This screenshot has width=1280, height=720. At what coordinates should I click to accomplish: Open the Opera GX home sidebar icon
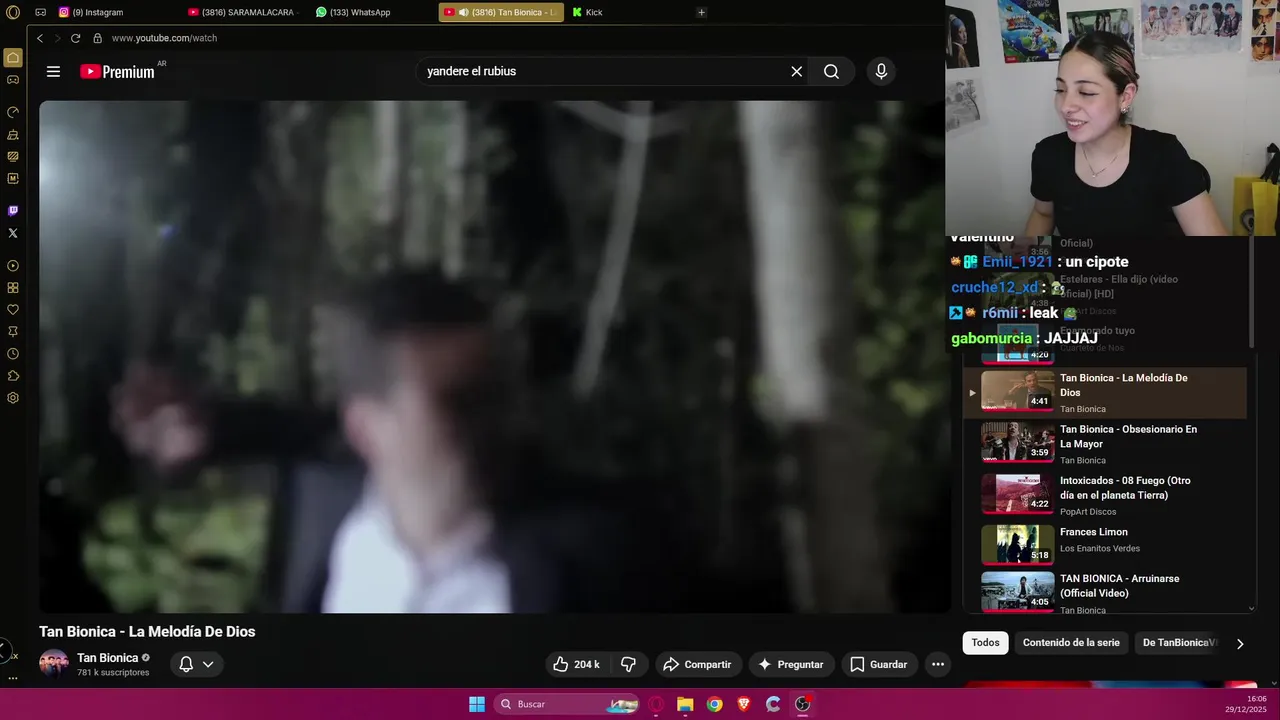[13, 58]
